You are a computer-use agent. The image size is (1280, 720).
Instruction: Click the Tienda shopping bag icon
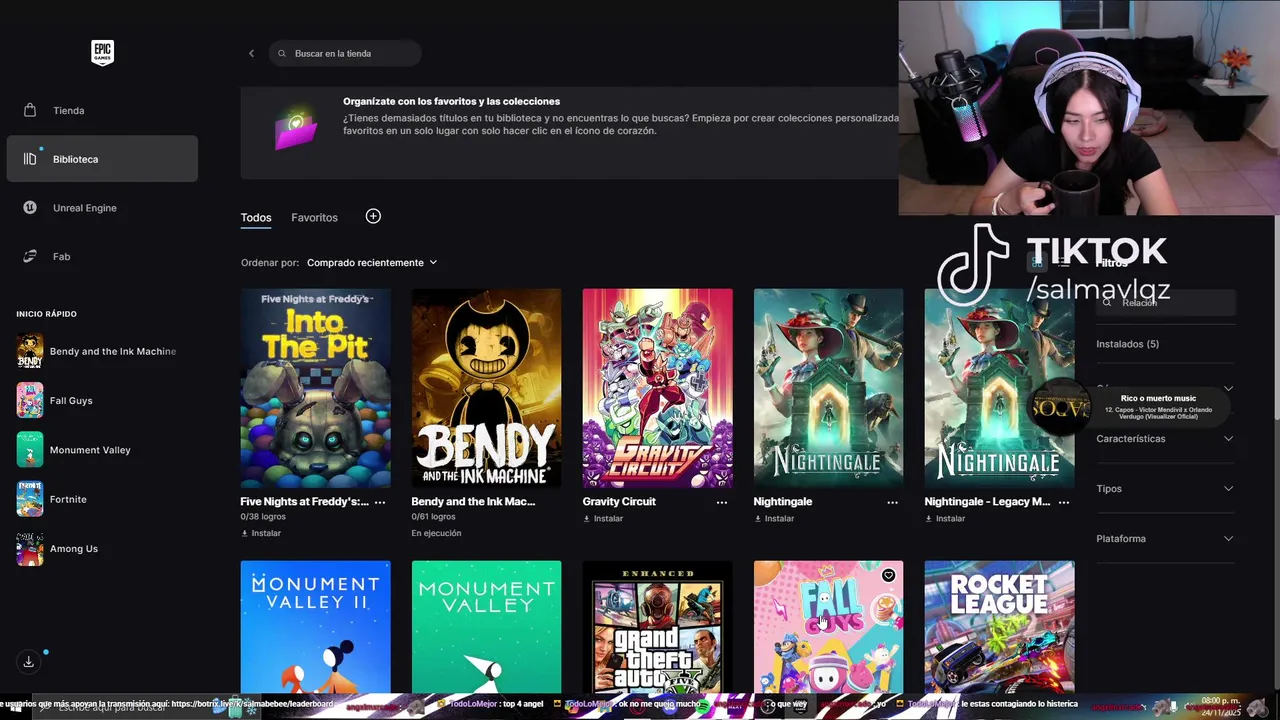pos(30,110)
